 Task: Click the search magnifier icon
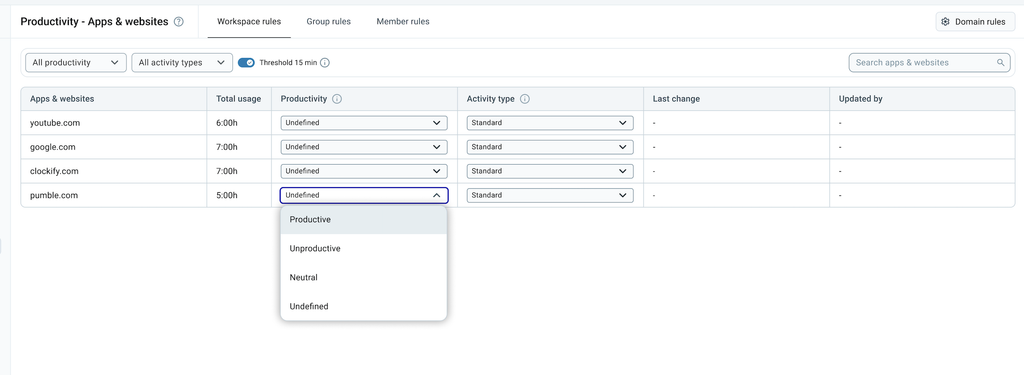[x=1000, y=63]
